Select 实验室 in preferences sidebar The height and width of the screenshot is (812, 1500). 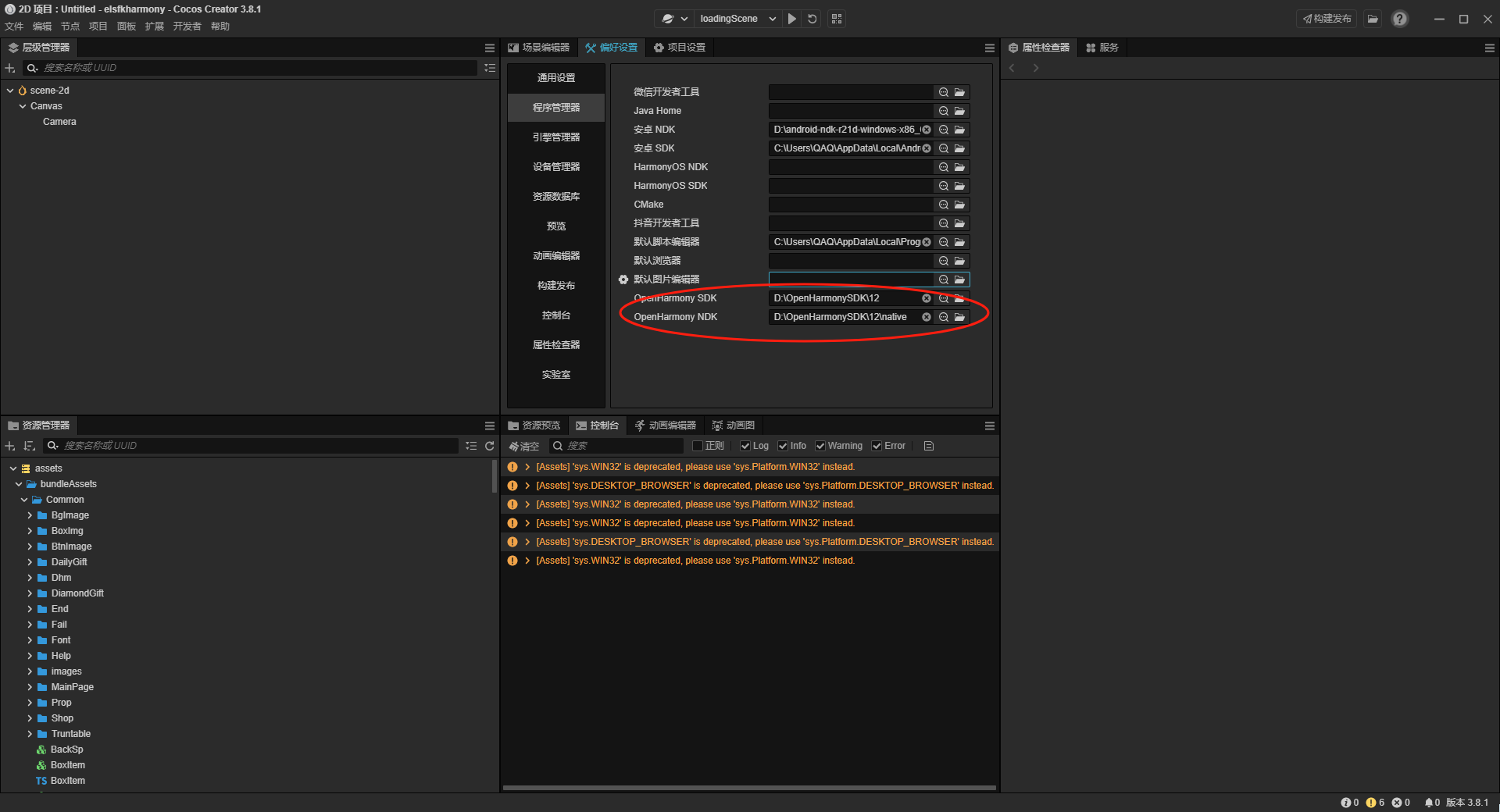pyautogui.click(x=556, y=375)
